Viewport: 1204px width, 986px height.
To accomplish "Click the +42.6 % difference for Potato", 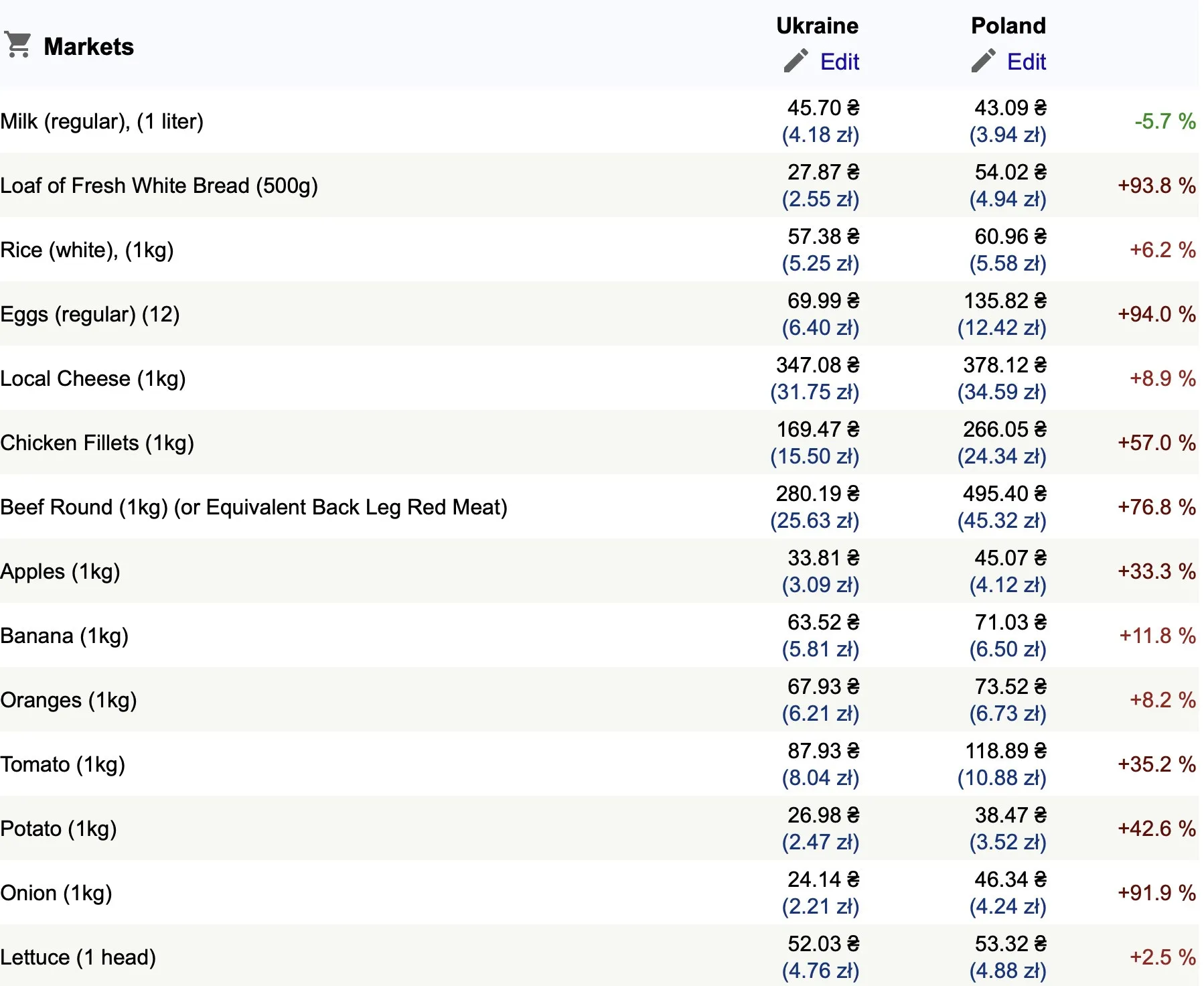I will click(1156, 829).
